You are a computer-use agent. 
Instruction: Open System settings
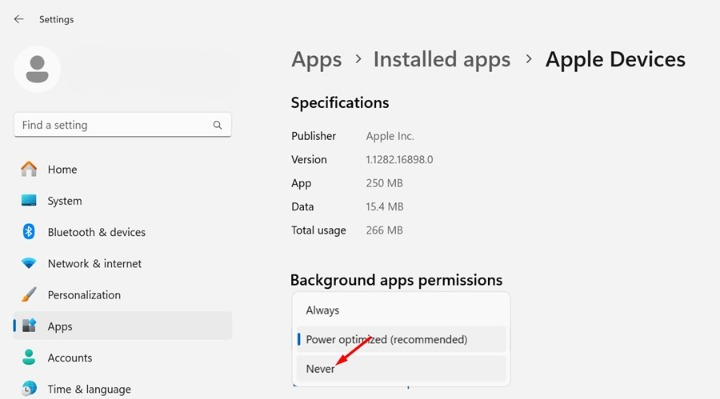pos(123,201)
